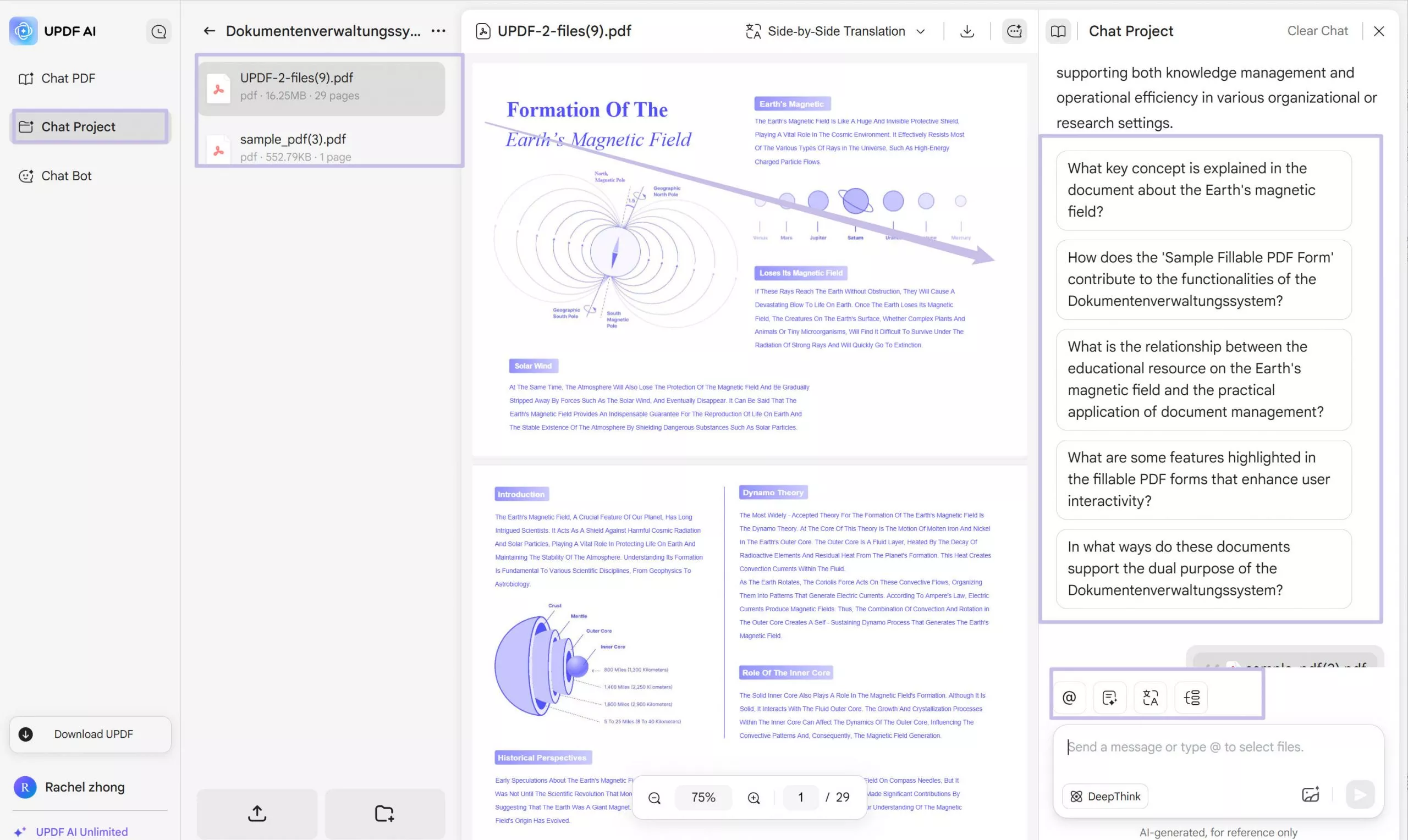
Task: Toggle DeepThink mode in the chat input
Action: tap(1104, 796)
